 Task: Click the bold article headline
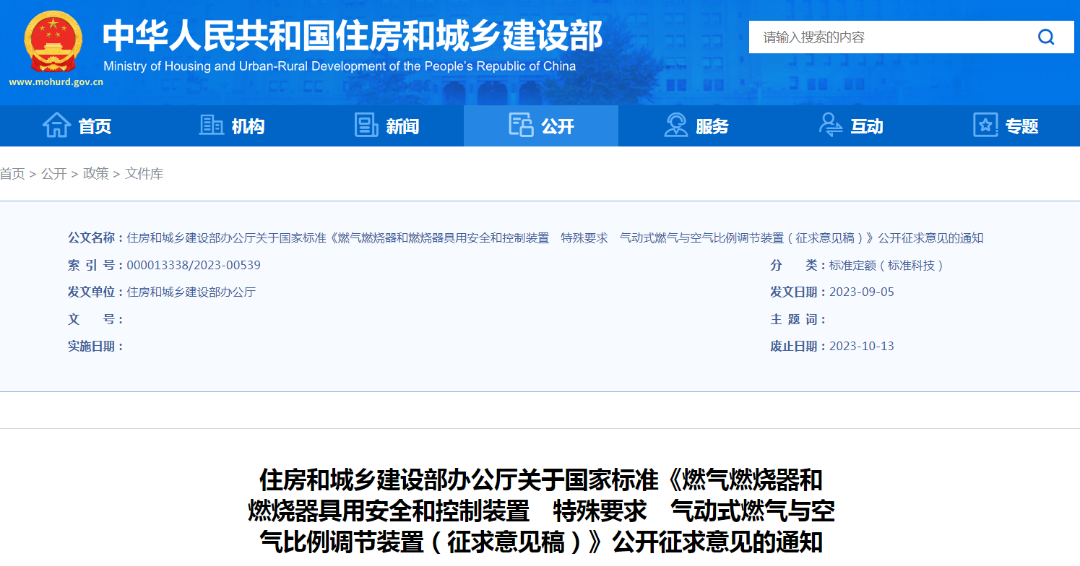541,511
